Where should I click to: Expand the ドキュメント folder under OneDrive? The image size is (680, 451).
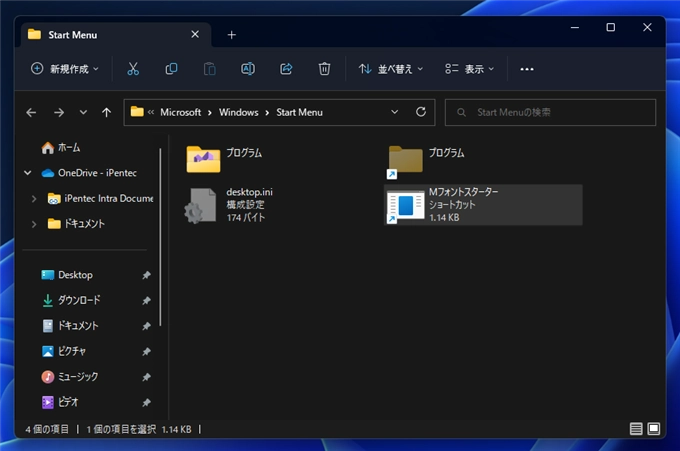tap(34, 224)
